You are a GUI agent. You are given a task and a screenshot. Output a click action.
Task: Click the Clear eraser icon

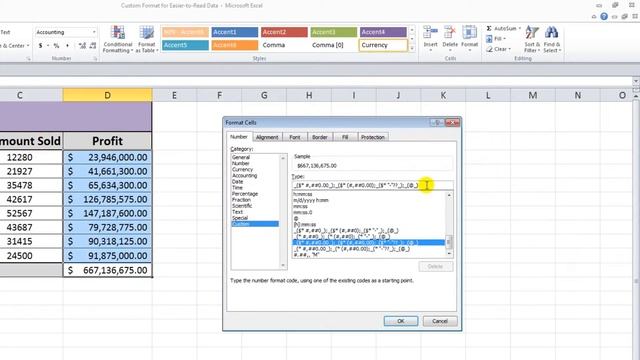(x=489, y=49)
